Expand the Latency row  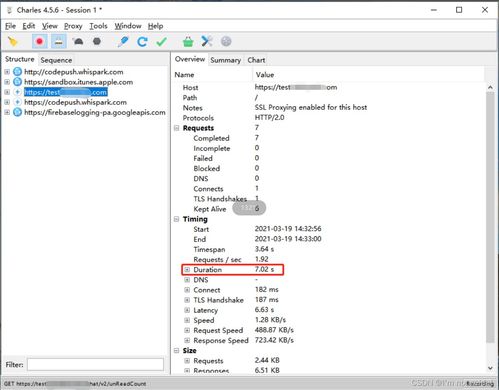click(187, 310)
